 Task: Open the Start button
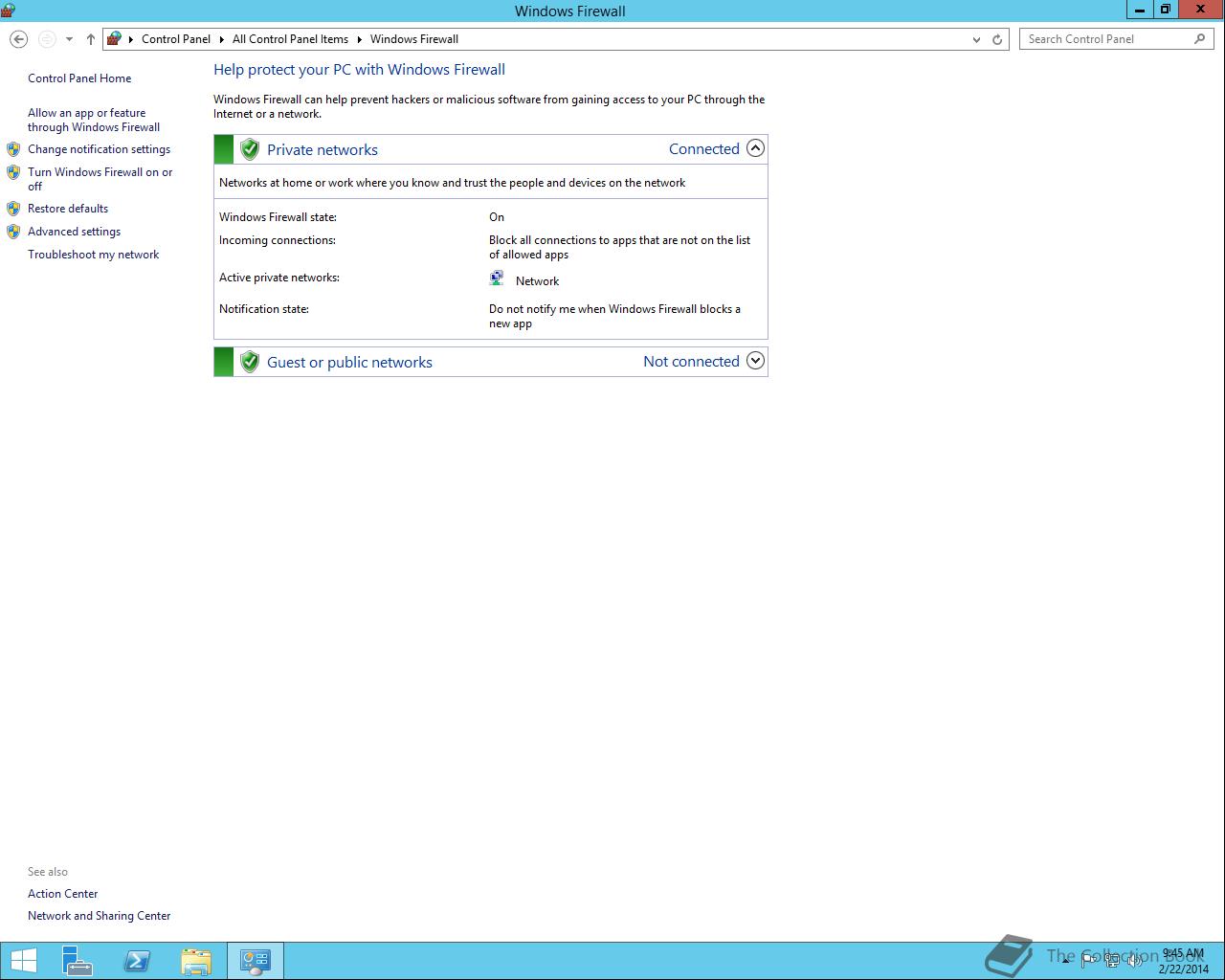tap(24, 961)
